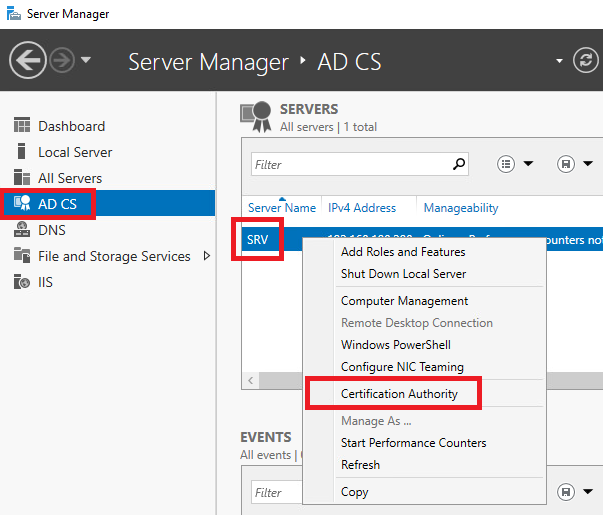
Task: Select the SRV server row
Action: (257, 240)
